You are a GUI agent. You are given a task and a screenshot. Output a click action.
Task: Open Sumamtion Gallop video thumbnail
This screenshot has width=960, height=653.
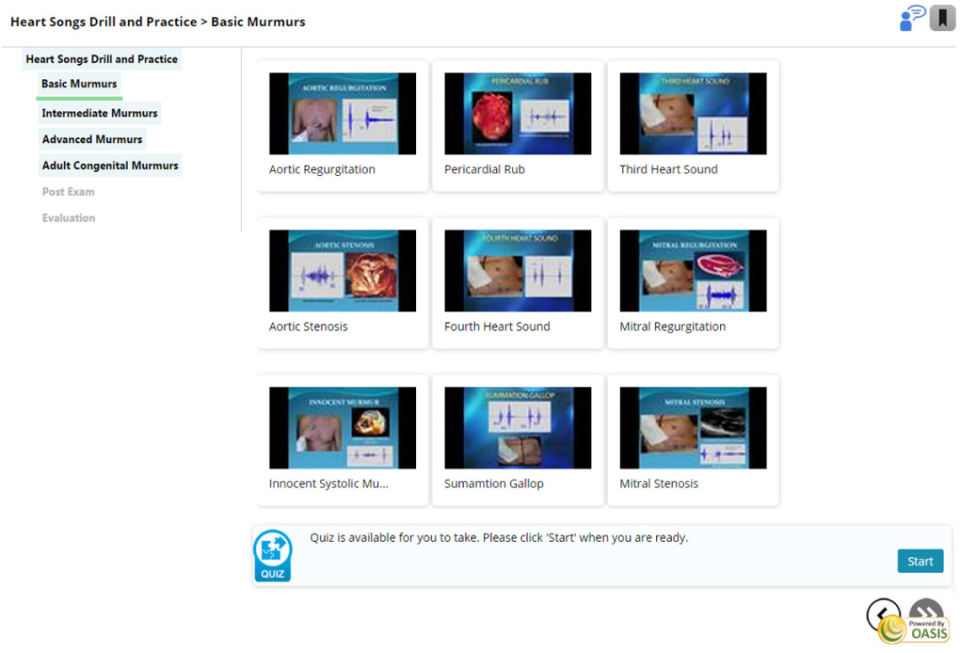pyautogui.click(x=517, y=428)
